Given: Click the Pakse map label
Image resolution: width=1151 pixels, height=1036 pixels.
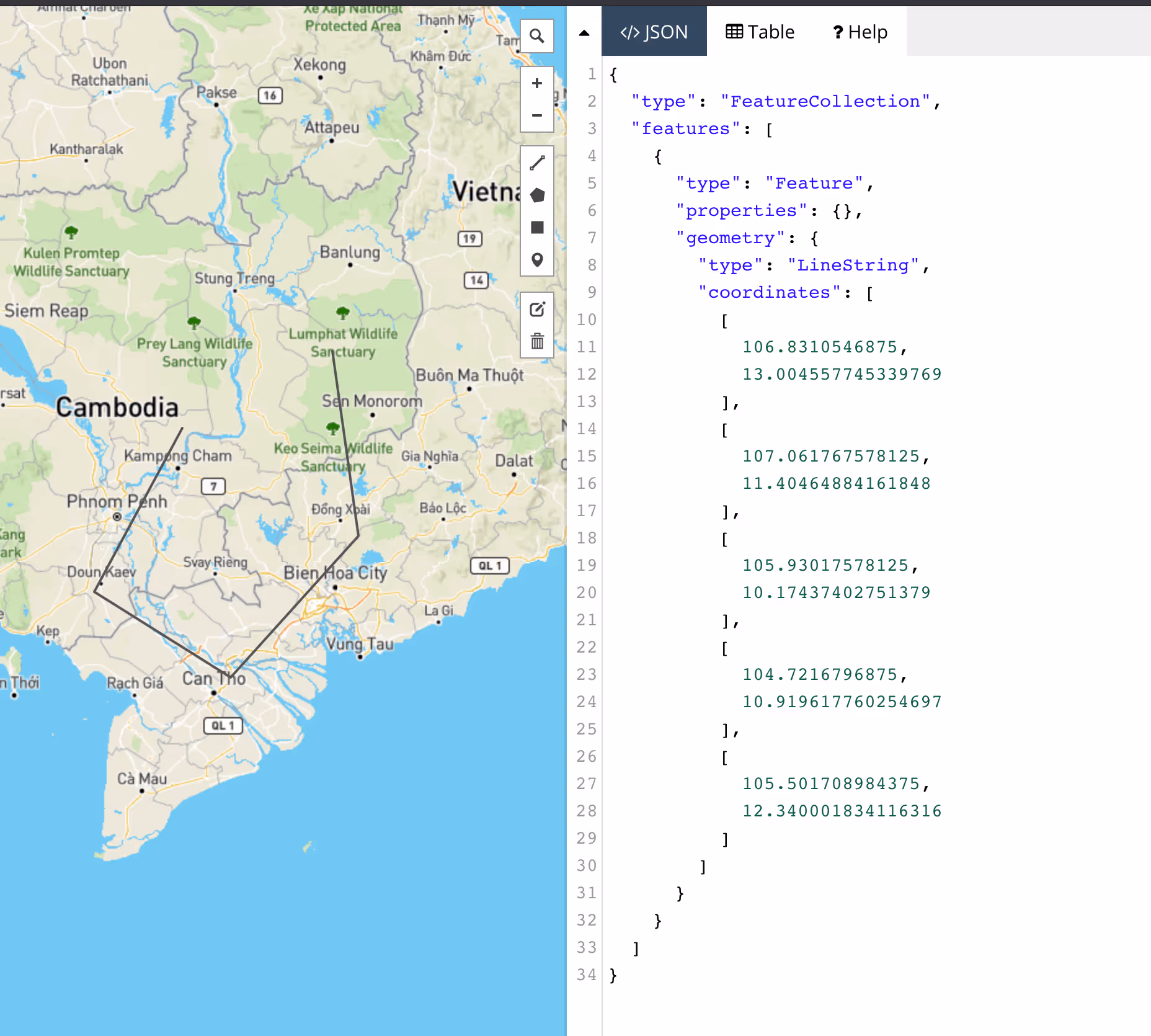Looking at the screenshot, I should pyautogui.click(x=216, y=92).
